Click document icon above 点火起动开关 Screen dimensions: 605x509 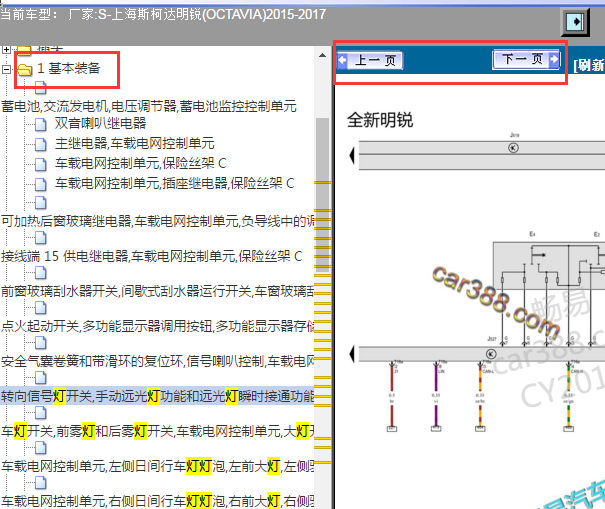[41, 308]
